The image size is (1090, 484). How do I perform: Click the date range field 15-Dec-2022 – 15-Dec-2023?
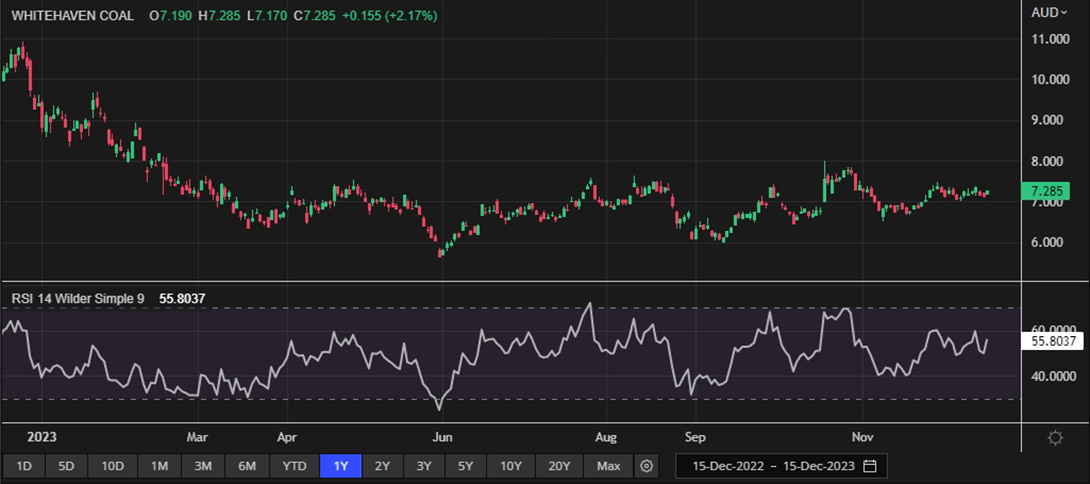781,466
